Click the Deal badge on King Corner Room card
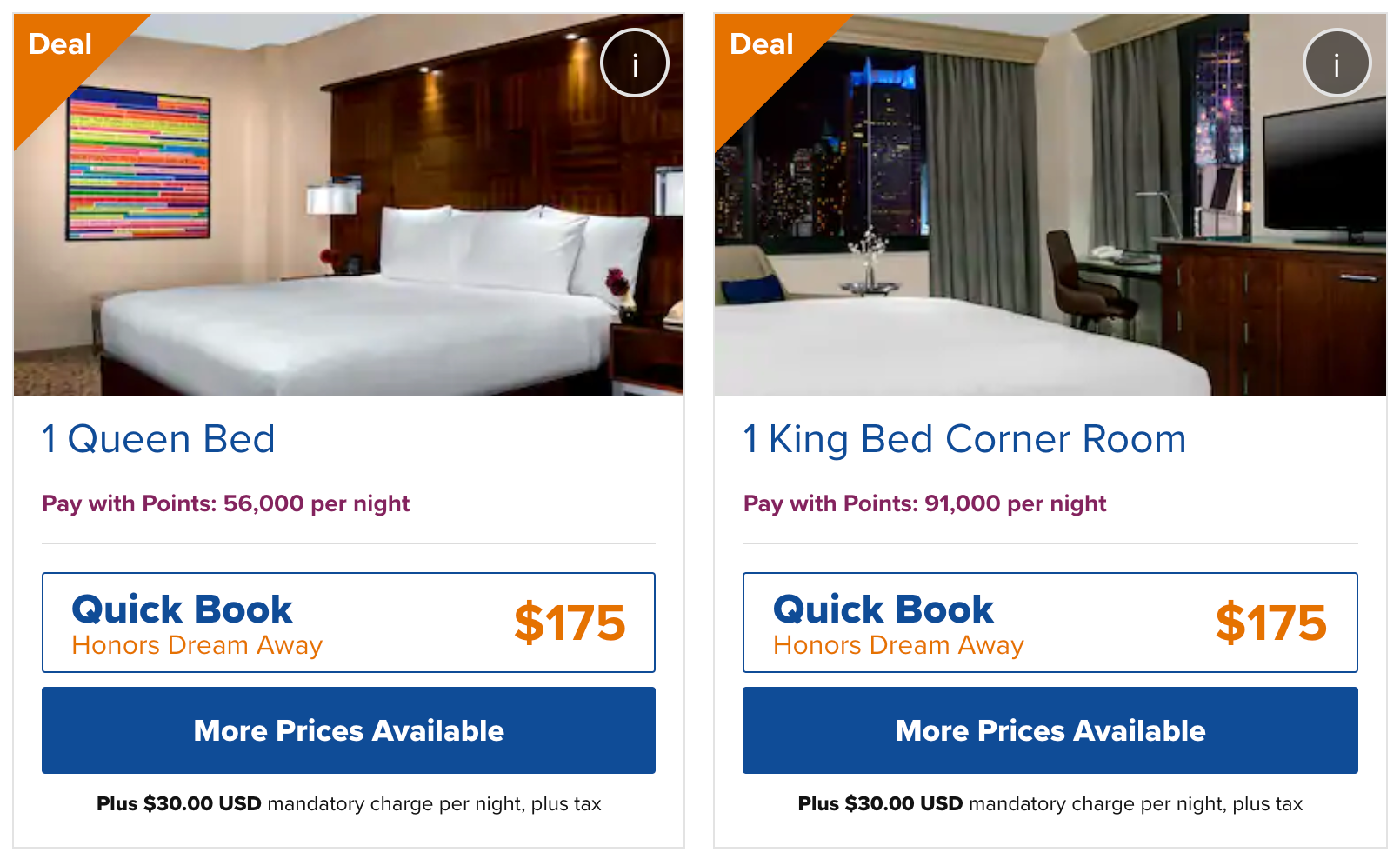This screenshot has height=859, width=1400. pyautogui.click(x=761, y=45)
